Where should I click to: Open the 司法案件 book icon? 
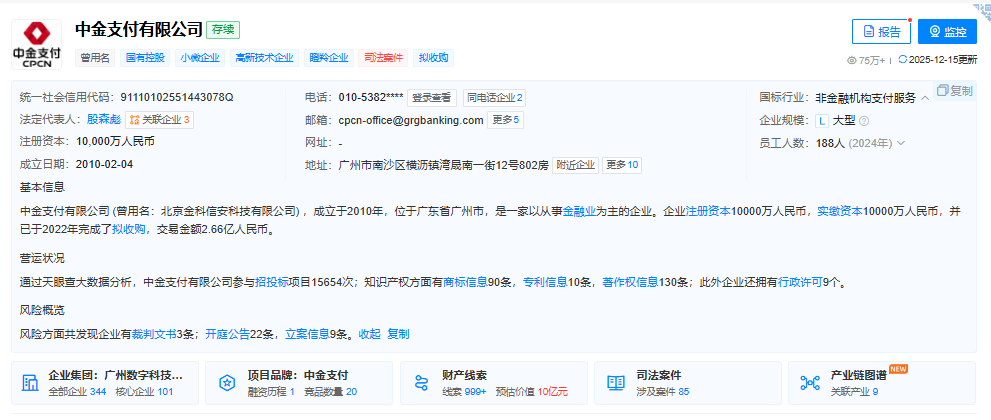pyautogui.click(x=616, y=383)
